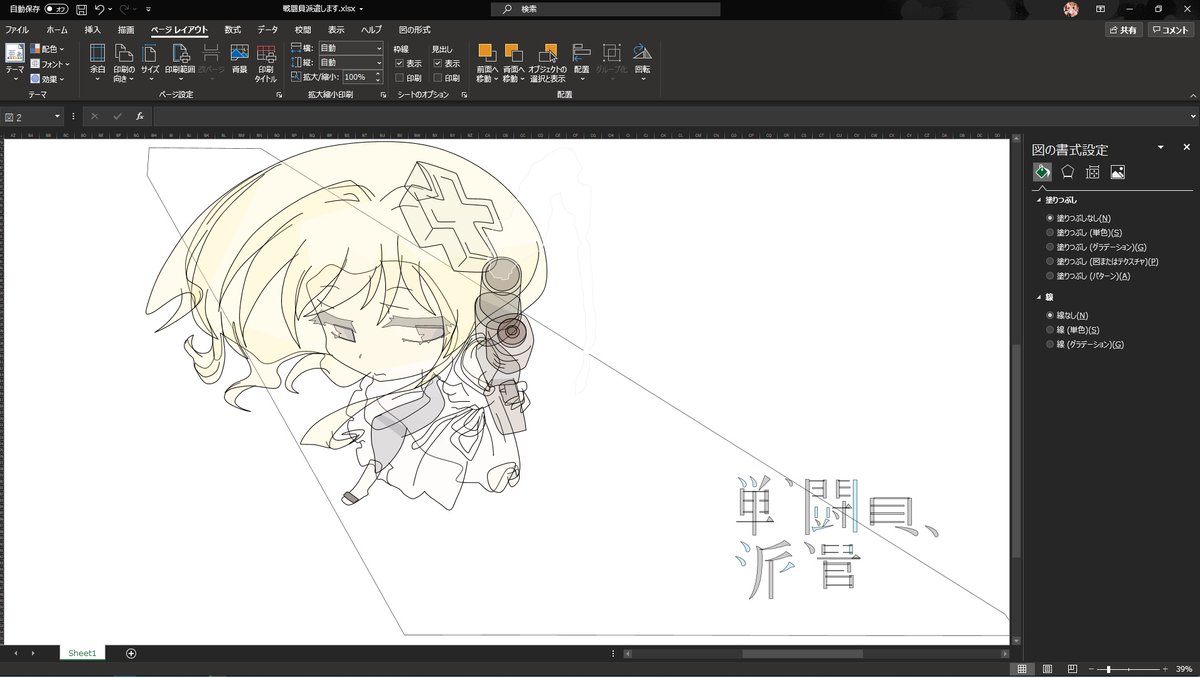Screen dimensions: 1200x678
Task: Open the 挿入 tab
Action: point(93,30)
